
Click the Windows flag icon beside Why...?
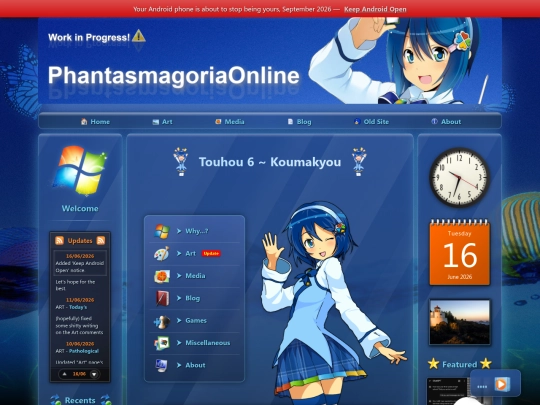click(x=162, y=231)
